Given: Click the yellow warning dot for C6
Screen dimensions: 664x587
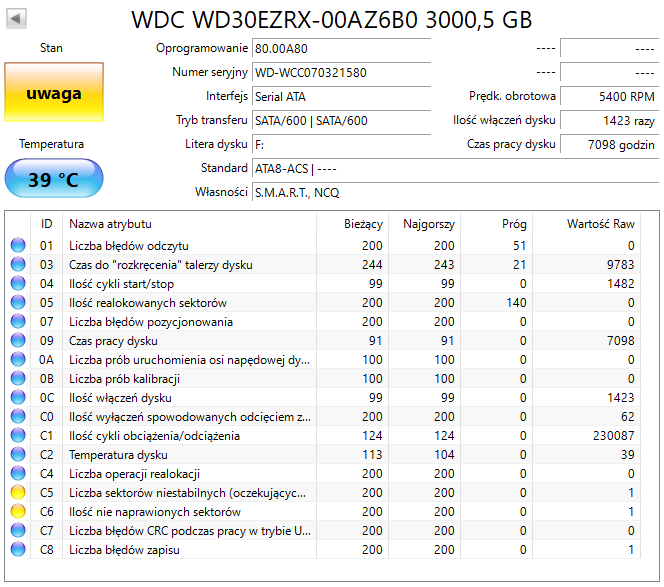Looking at the screenshot, I should [18, 512].
